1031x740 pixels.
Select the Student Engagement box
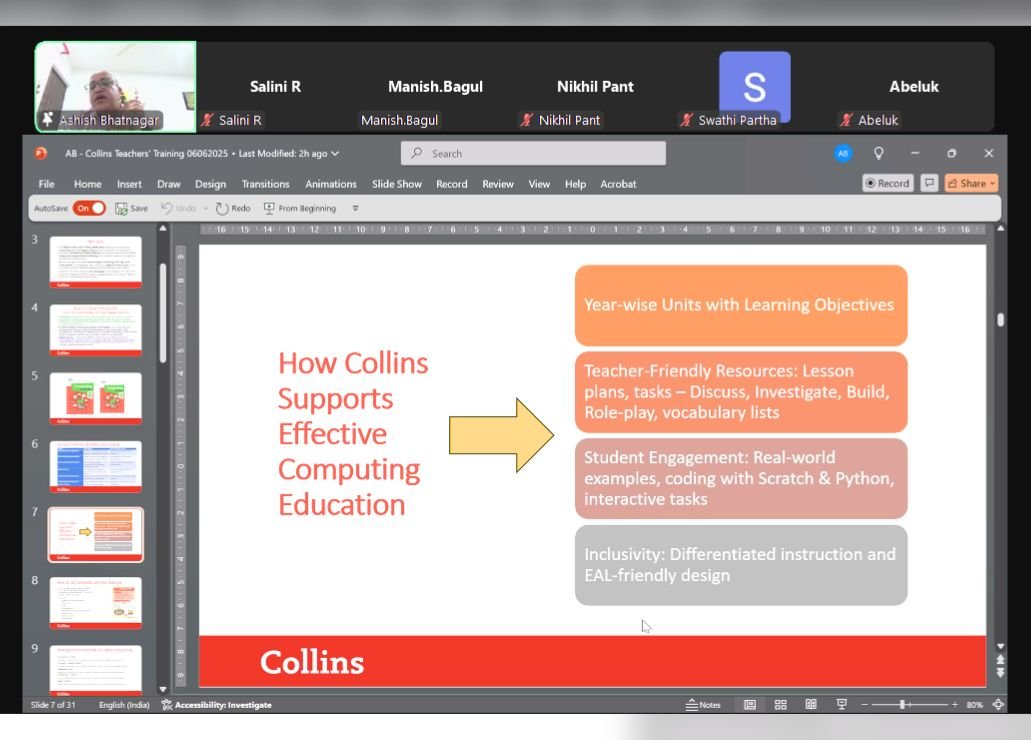click(741, 478)
